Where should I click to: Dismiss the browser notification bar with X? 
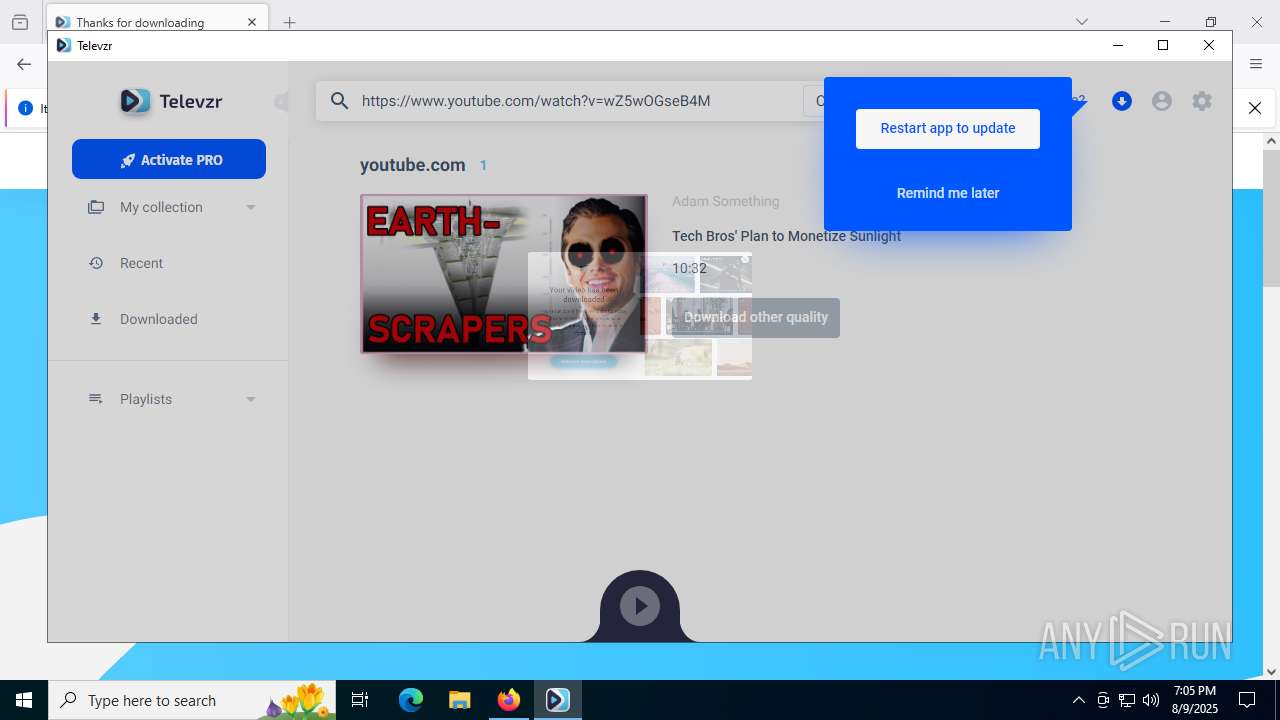(1255, 108)
